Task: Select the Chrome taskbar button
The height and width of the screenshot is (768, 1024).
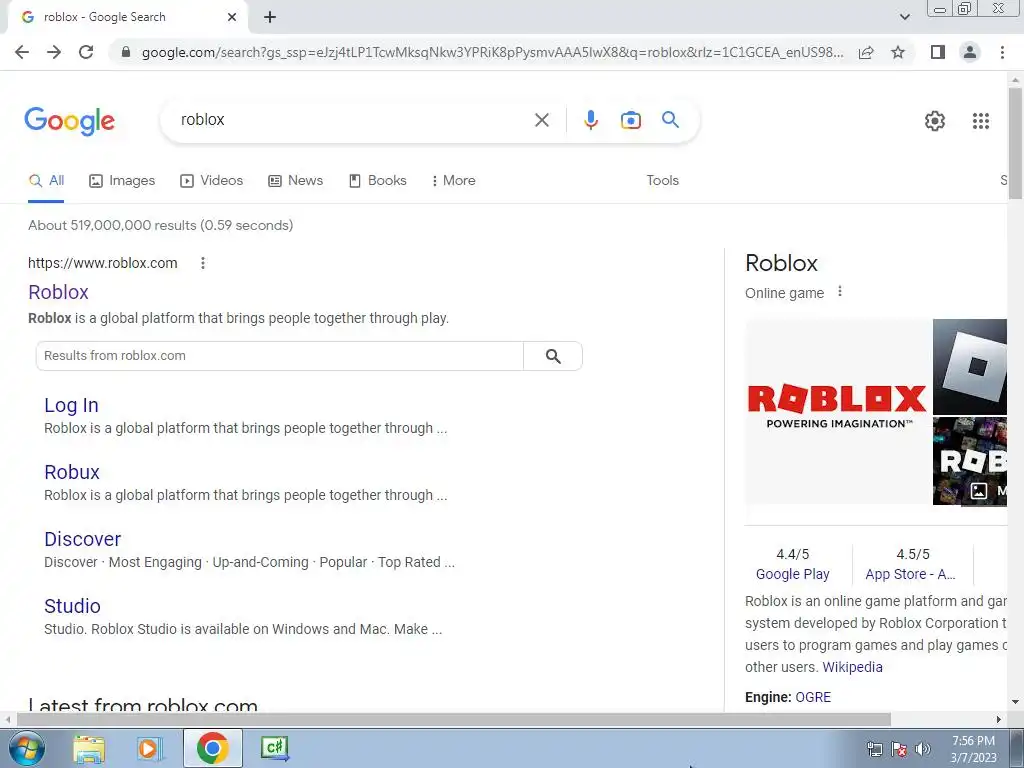Action: click(212, 748)
